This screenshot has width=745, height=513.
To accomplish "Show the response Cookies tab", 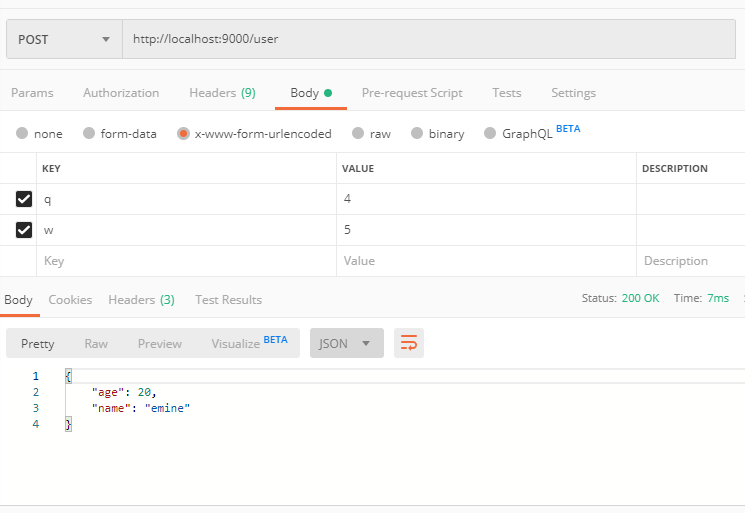I will 70,300.
